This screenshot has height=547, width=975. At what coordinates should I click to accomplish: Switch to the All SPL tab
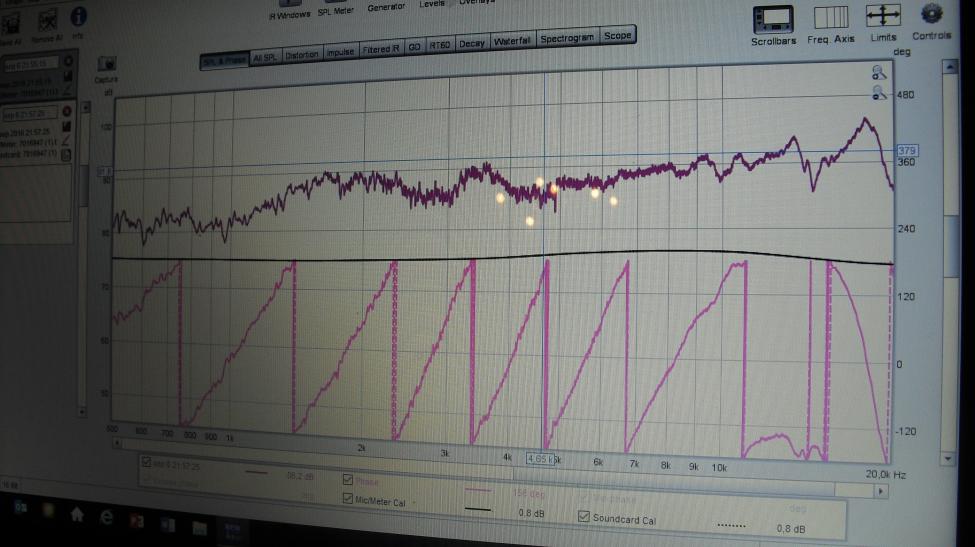pos(266,57)
